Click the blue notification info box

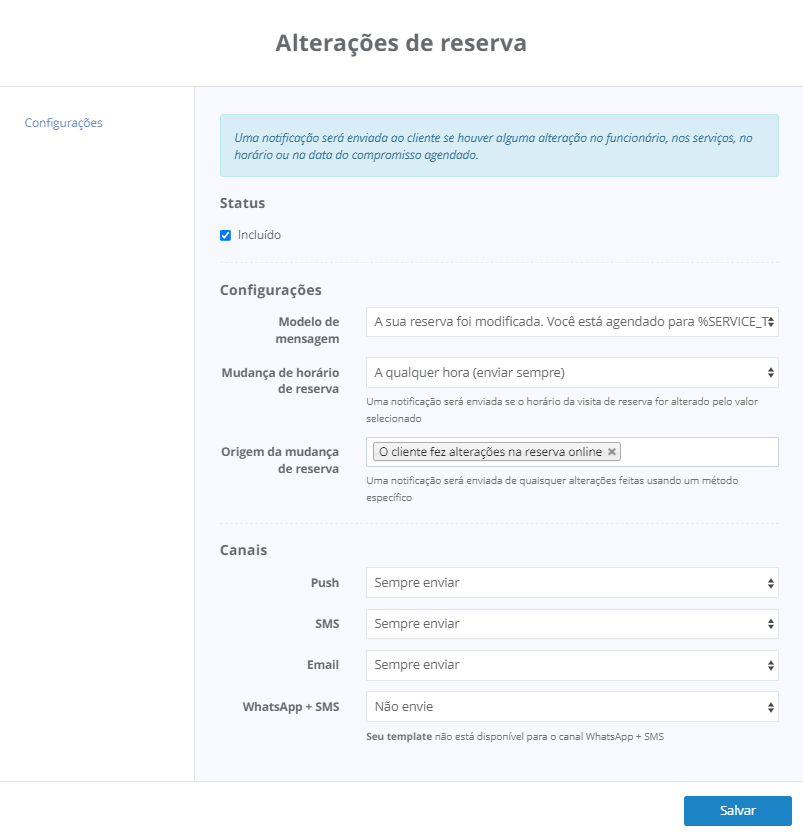pyautogui.click(x=499, y=145)
